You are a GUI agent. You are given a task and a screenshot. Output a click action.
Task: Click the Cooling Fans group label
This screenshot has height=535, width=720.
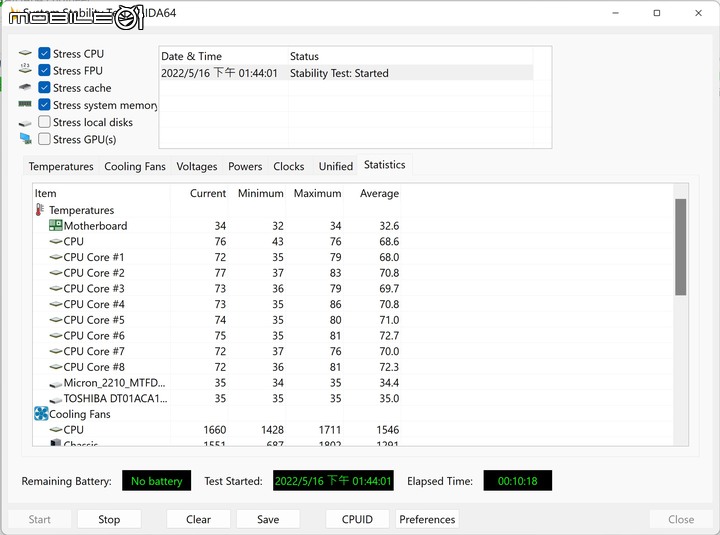click(x=80, y=414)
